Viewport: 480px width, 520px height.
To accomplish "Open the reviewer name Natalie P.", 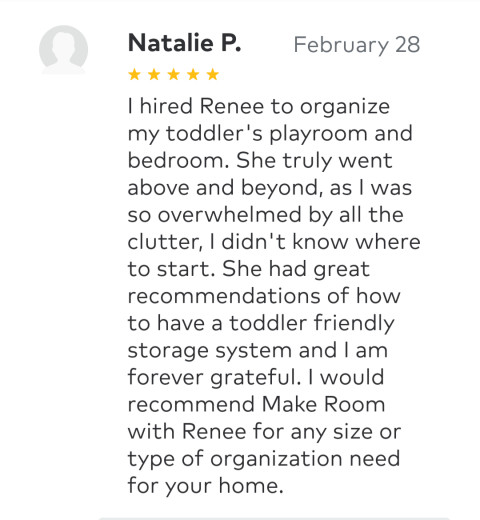I will coord(185,43).
